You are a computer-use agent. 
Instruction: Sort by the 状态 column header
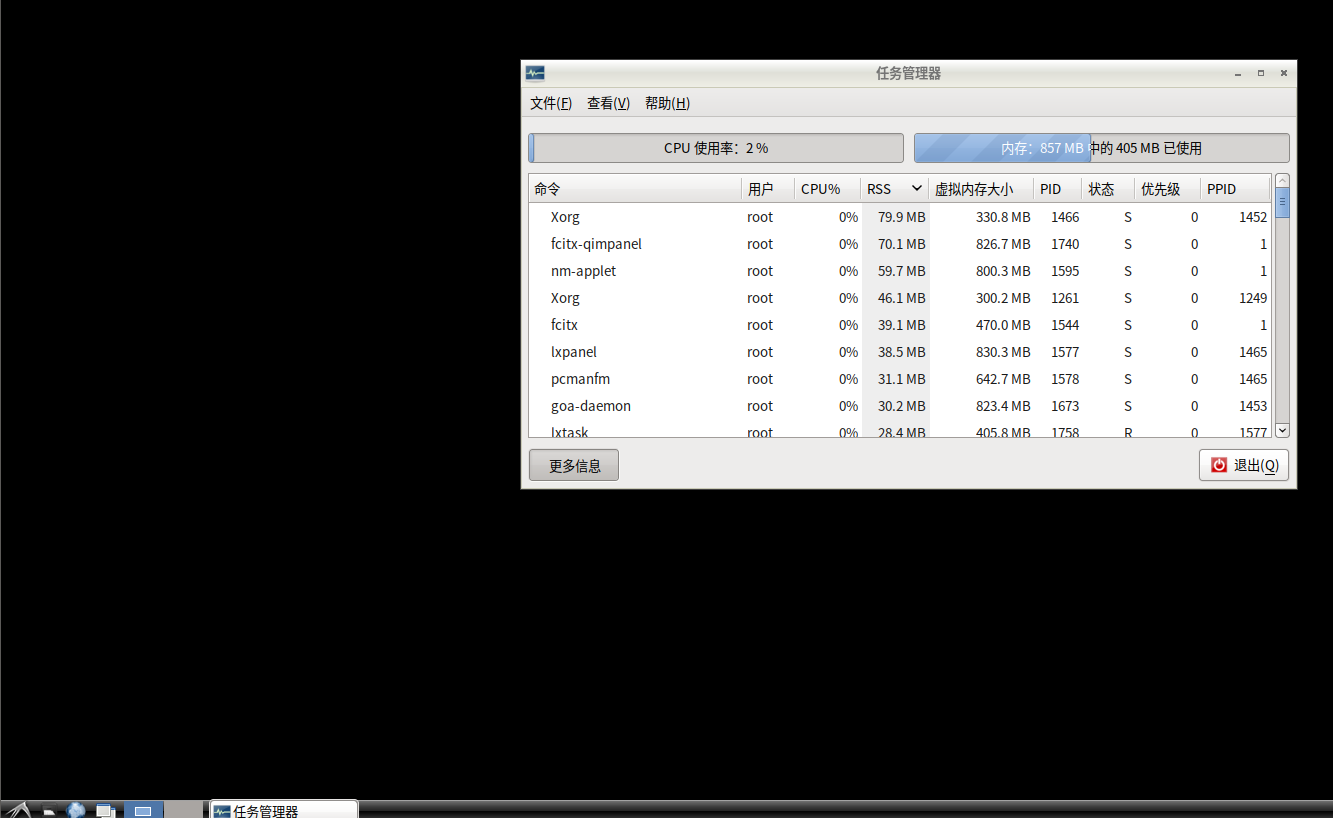tap(1108, 189)
